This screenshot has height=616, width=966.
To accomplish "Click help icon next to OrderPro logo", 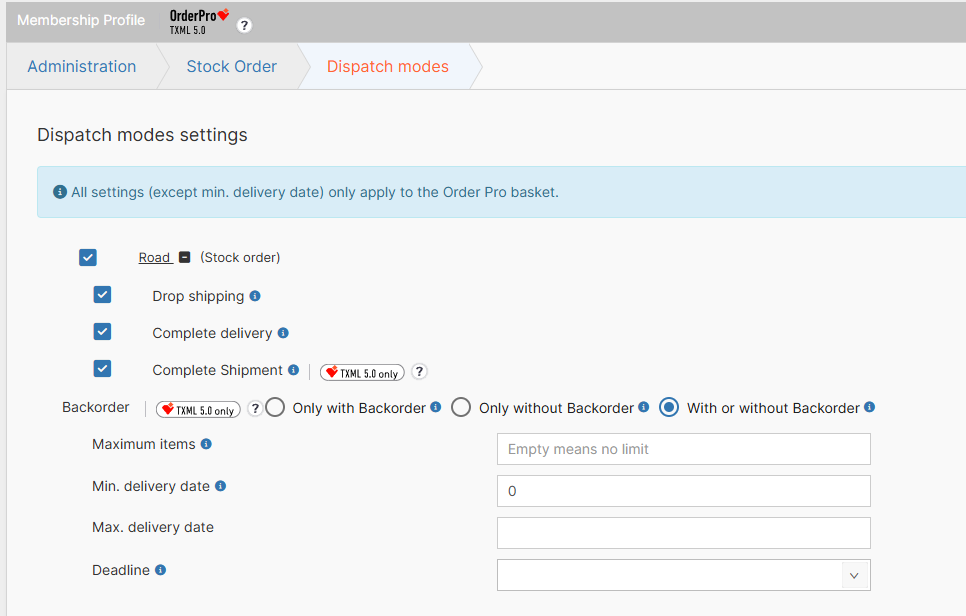I will 245,26.
